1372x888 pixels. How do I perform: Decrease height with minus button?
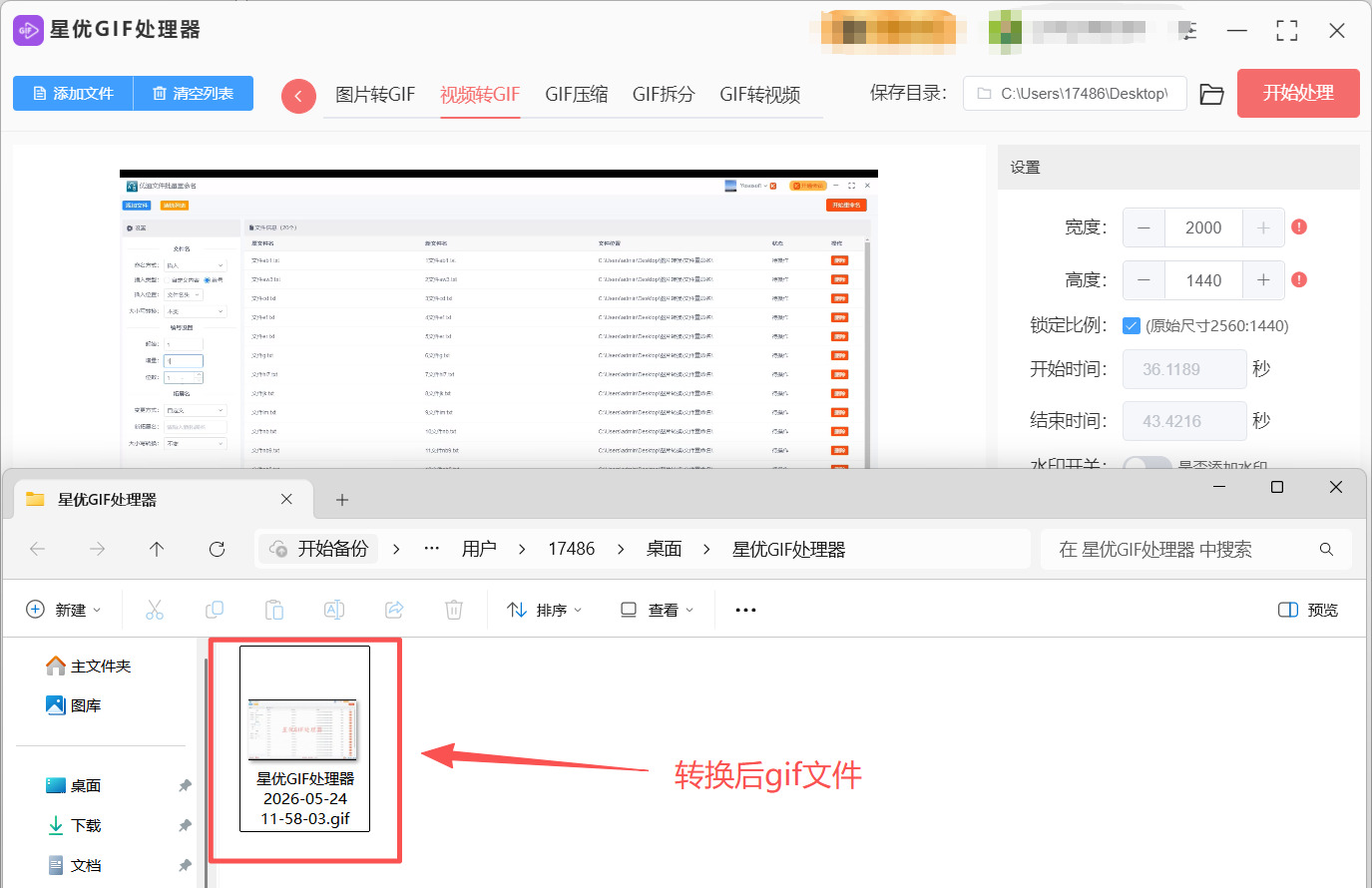(1143, 280)
